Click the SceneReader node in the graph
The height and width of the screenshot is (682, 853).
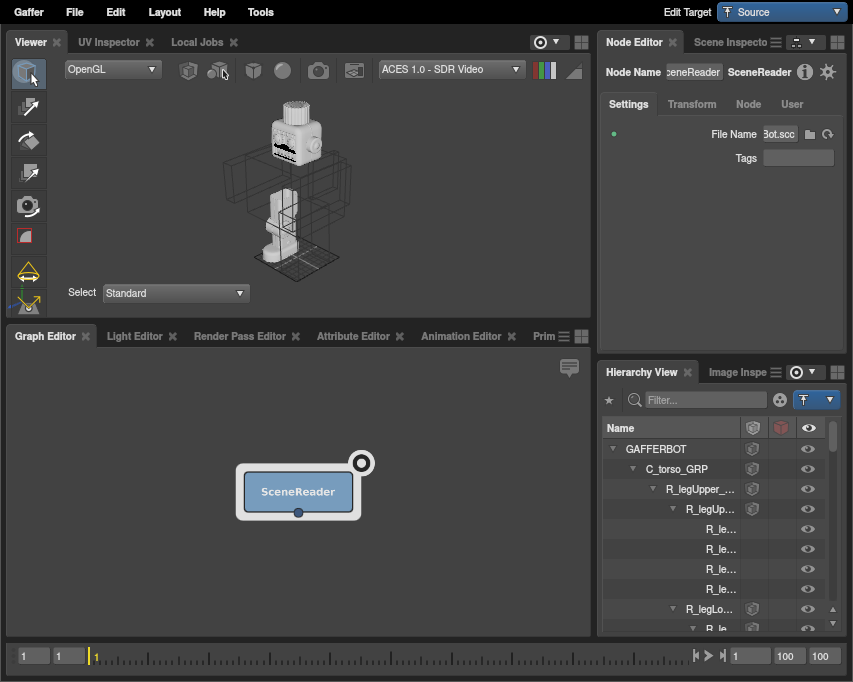click(298, 491)
